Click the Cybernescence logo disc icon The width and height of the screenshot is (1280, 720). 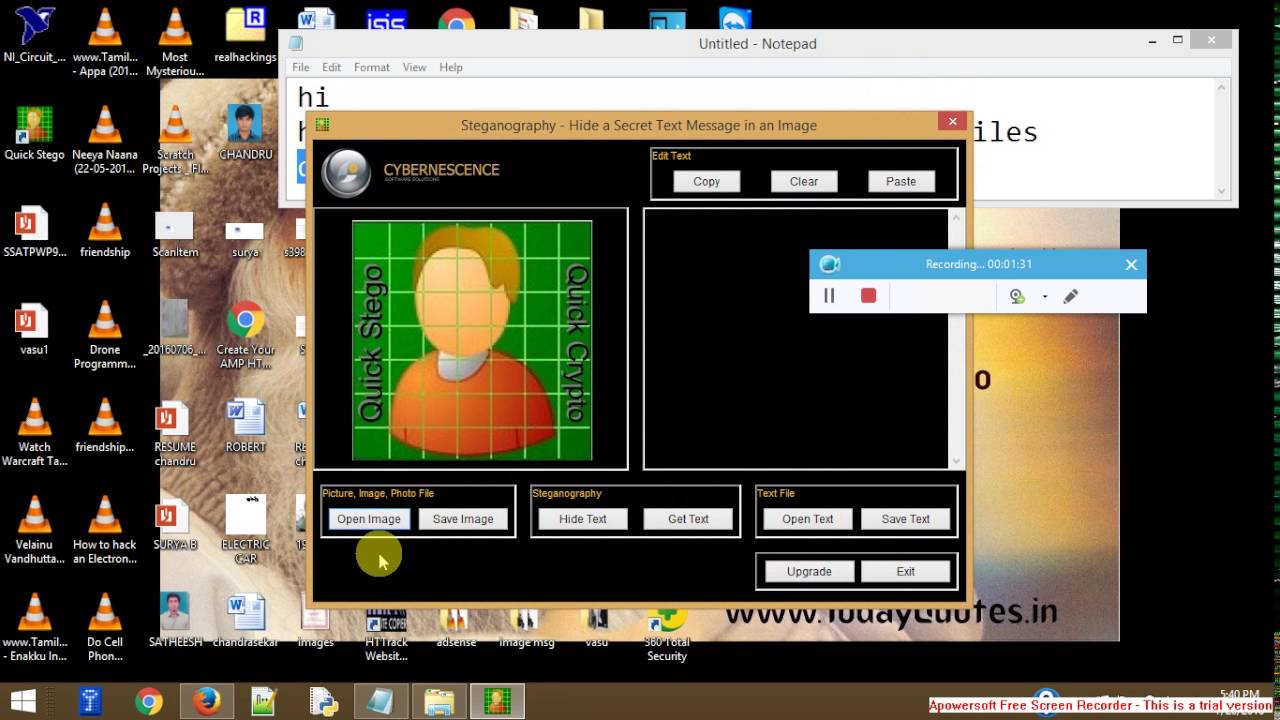[x=346, y=172]
